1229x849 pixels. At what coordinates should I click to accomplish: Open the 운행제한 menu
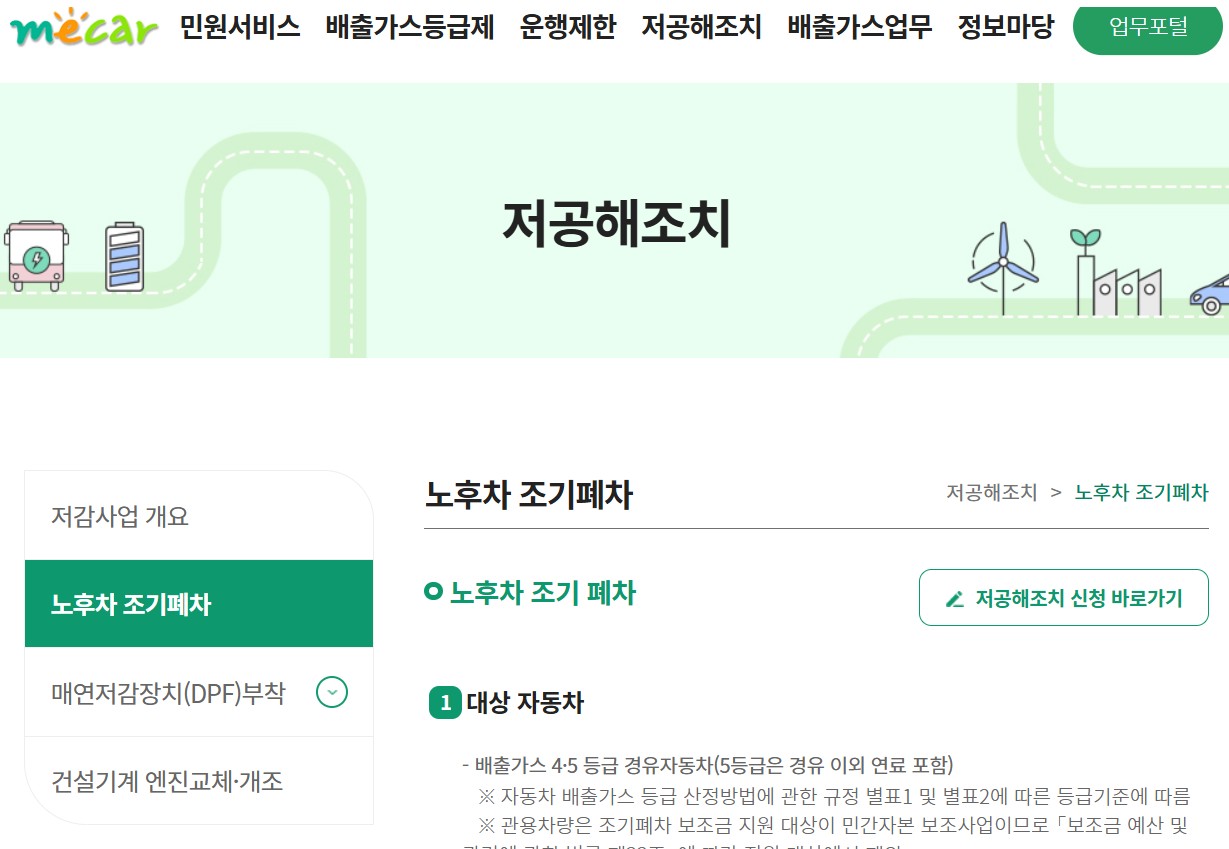click(569, 28)
